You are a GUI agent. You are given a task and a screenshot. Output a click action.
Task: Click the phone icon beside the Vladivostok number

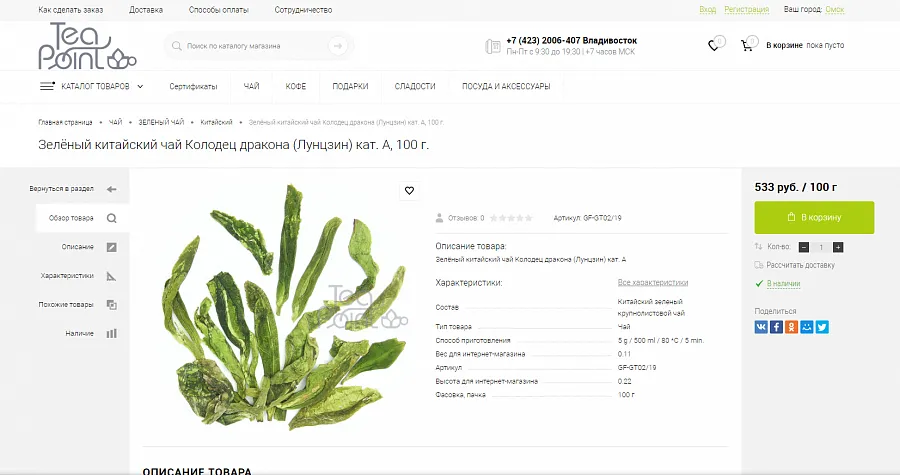(492, 46)
